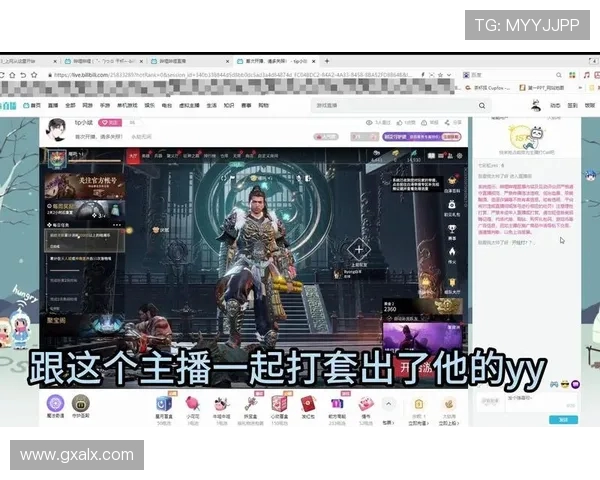This screenshot has height=480, width=600.
Task: Click the trophy icon on game sidebar
Action: click(452, 229)
